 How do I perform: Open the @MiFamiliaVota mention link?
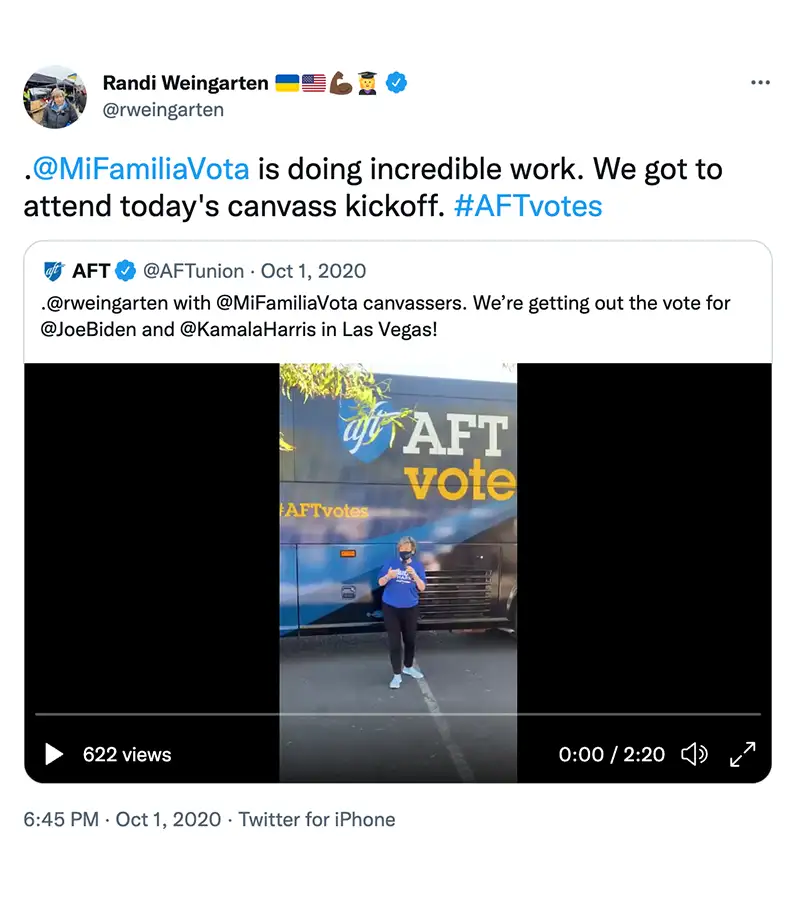pos(141,169)
